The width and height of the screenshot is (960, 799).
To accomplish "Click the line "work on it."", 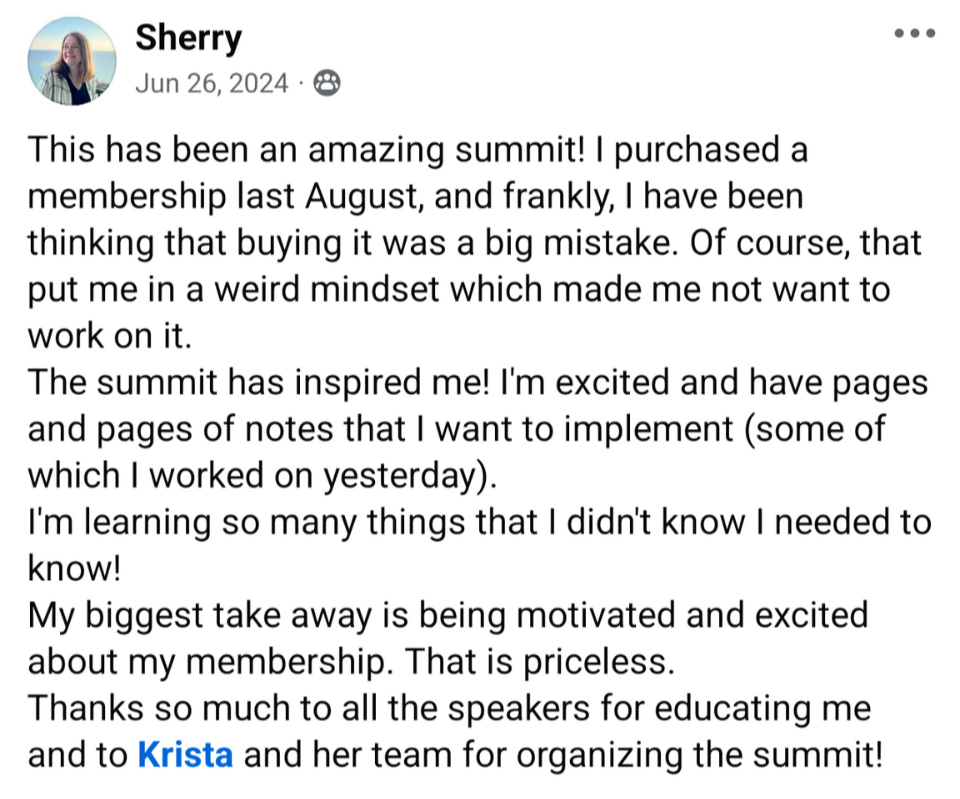I will pyautogui.click(x=107, y=336).
